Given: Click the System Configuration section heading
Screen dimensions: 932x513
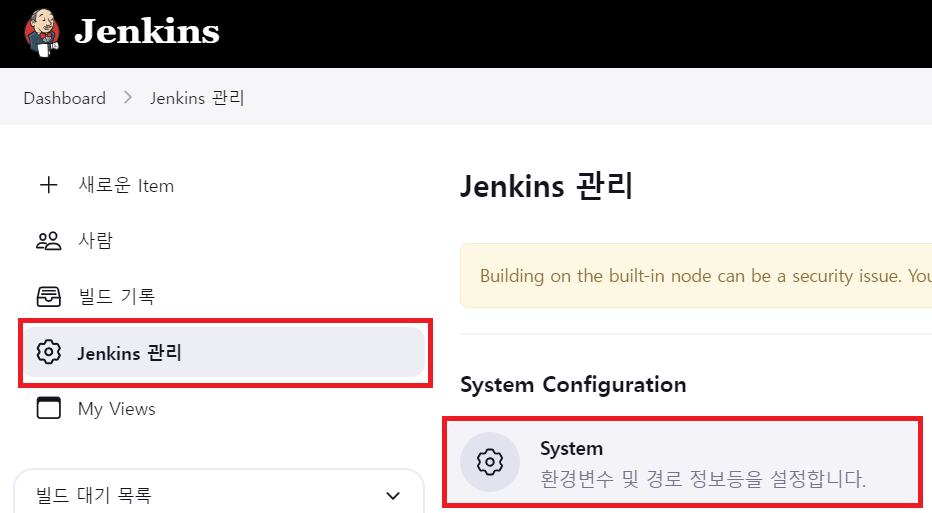Looking at the screenshot, I should point(573,385).
